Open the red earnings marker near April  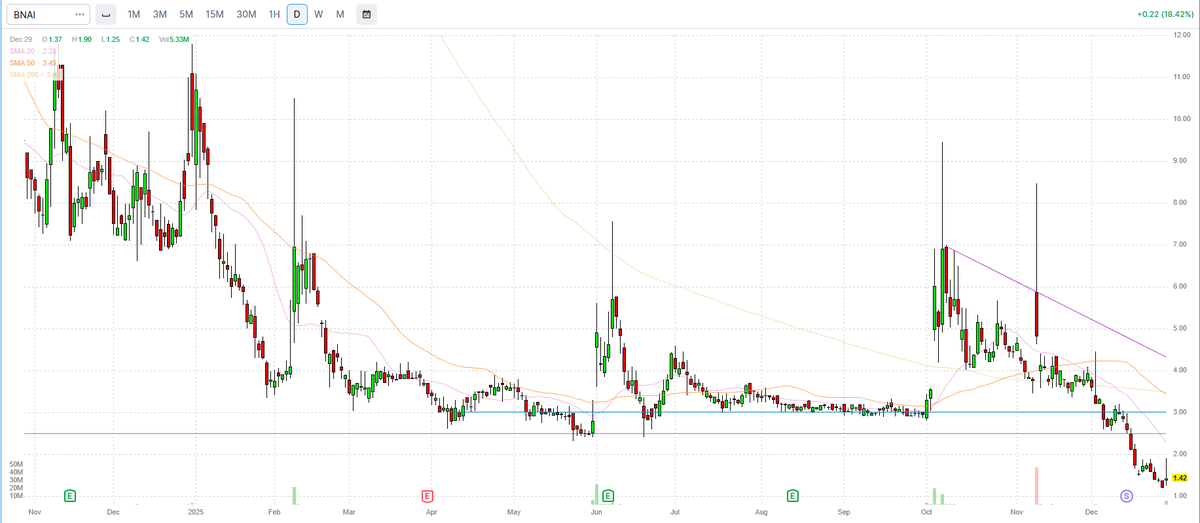427,496
